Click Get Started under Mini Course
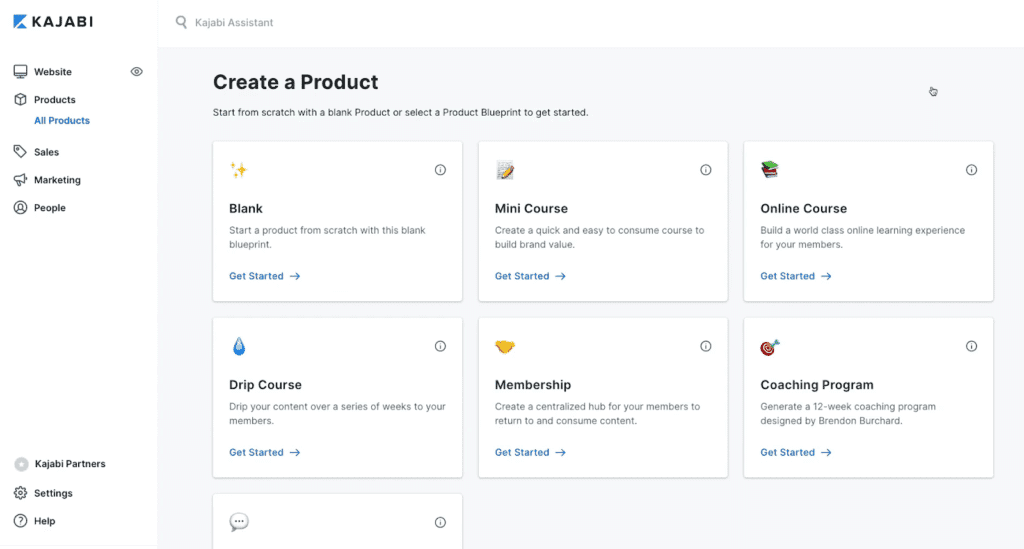The width and height of the screenshot is (1024, 549). click(x=530, y=276)
